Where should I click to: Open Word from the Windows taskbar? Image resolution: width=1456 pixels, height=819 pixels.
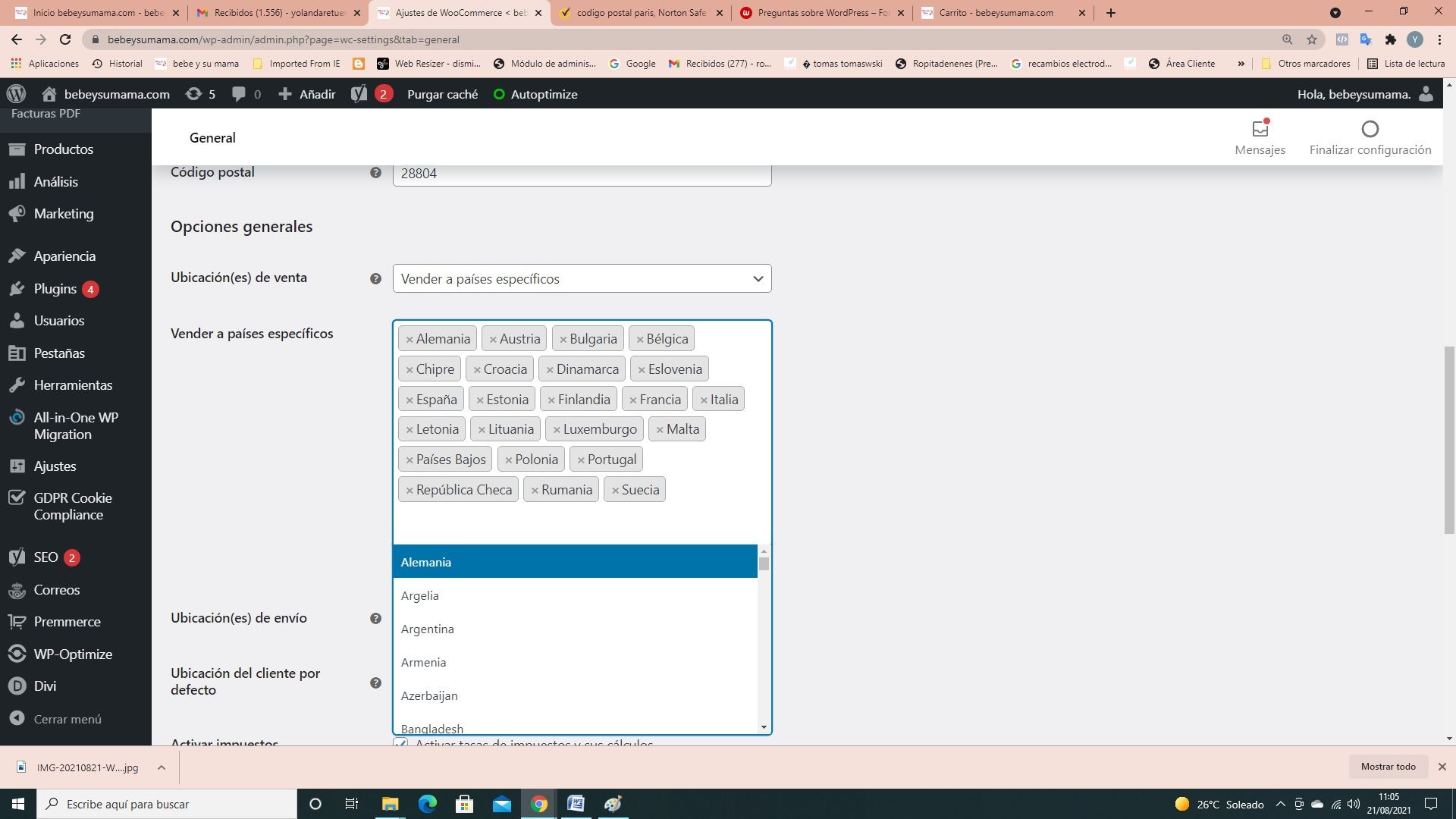click(576, 804)
